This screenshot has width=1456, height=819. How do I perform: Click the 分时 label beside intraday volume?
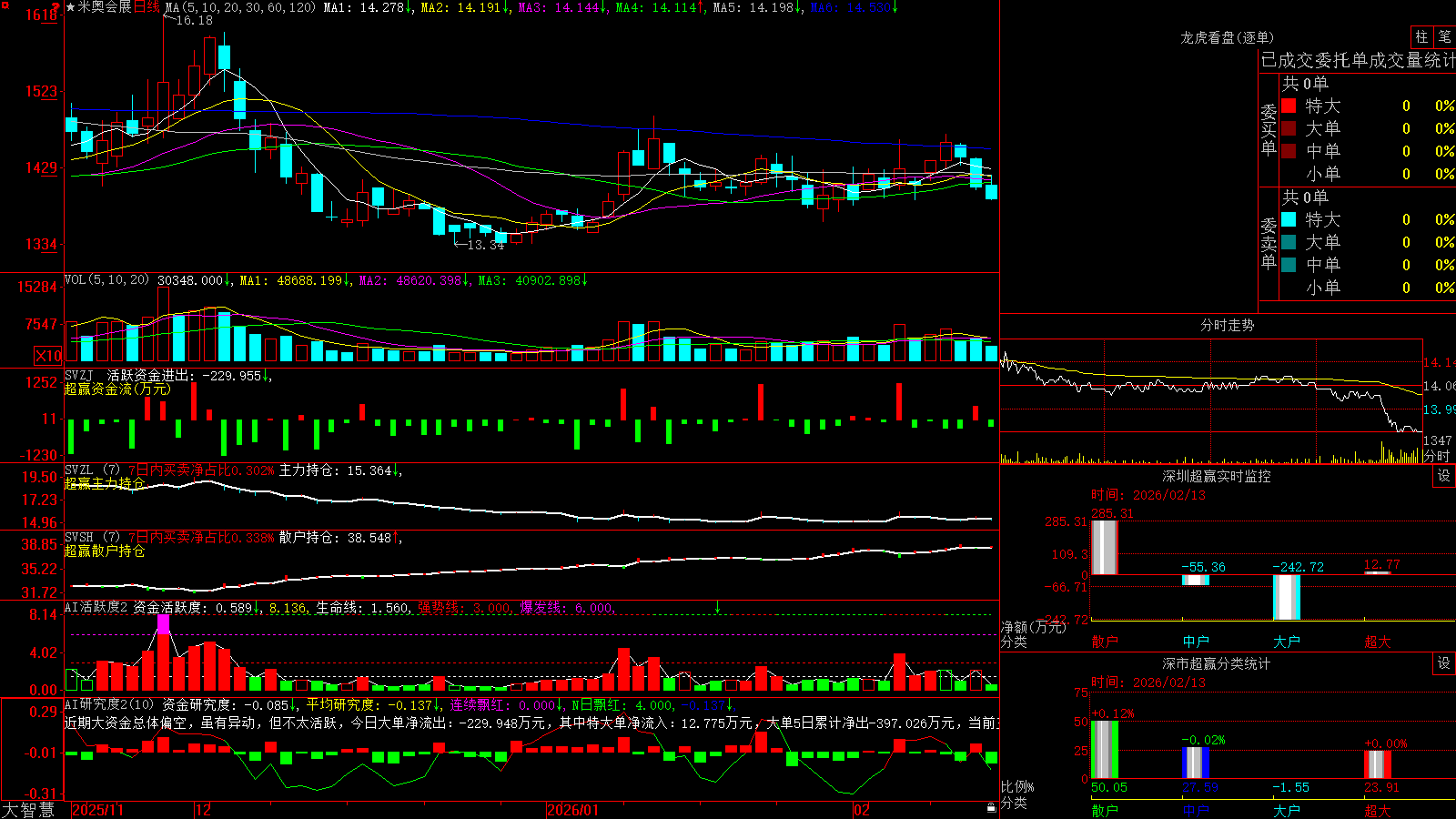(x=1437, y=456)
